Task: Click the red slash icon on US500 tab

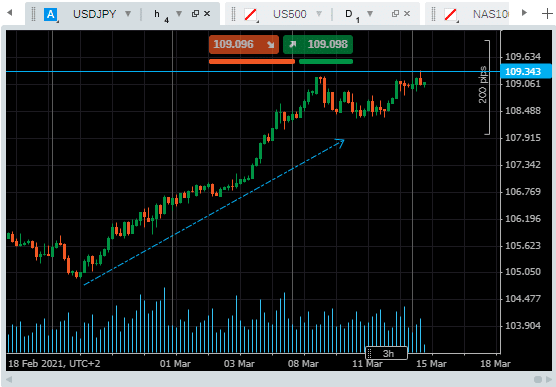Action: pyautogui.click(x=251, y=15)
